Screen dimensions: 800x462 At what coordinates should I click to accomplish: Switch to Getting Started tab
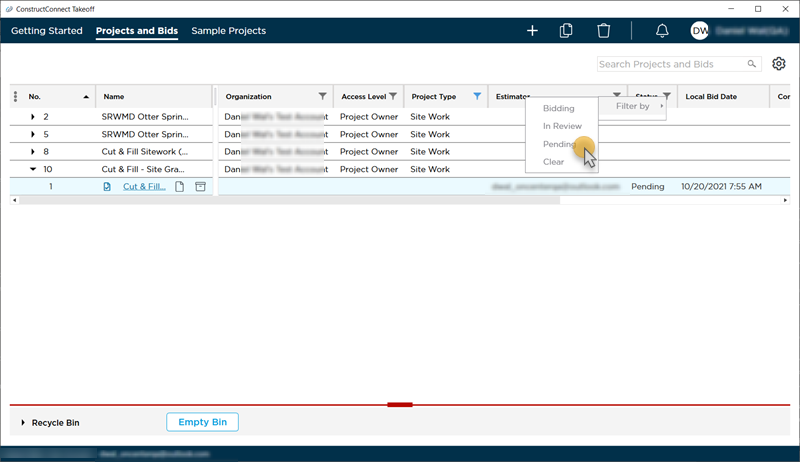(x=46, y=31)
